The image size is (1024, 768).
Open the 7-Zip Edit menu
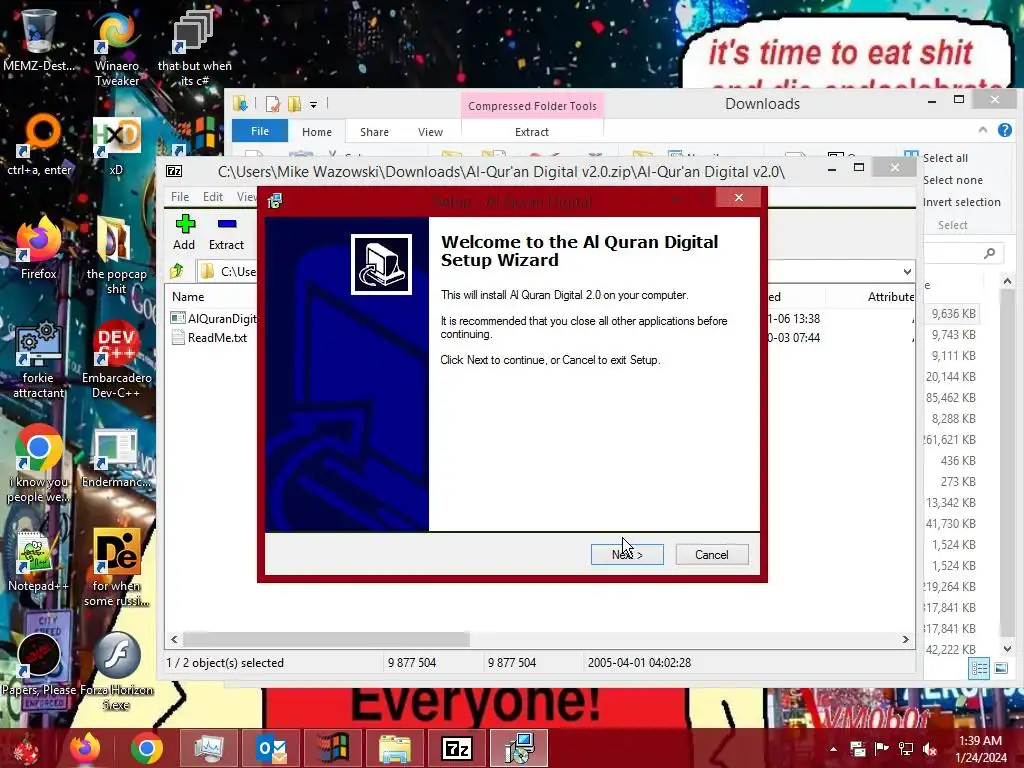tap(213, 197)
